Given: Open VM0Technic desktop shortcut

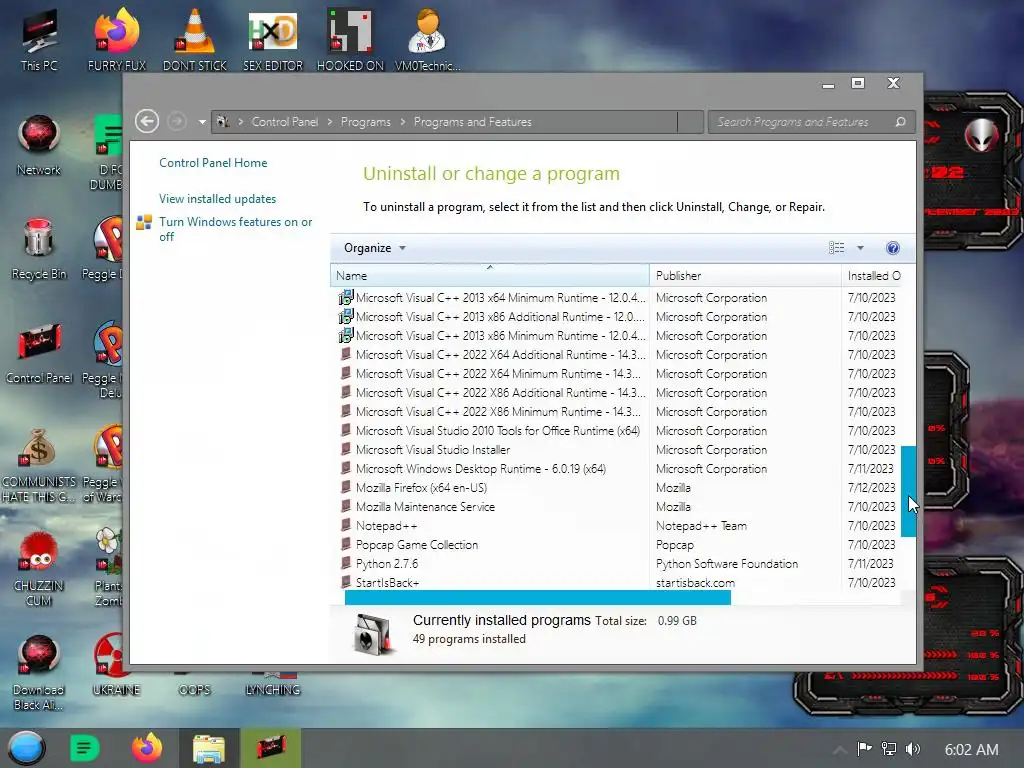Looking at the screenshot, I should point(428,40).
